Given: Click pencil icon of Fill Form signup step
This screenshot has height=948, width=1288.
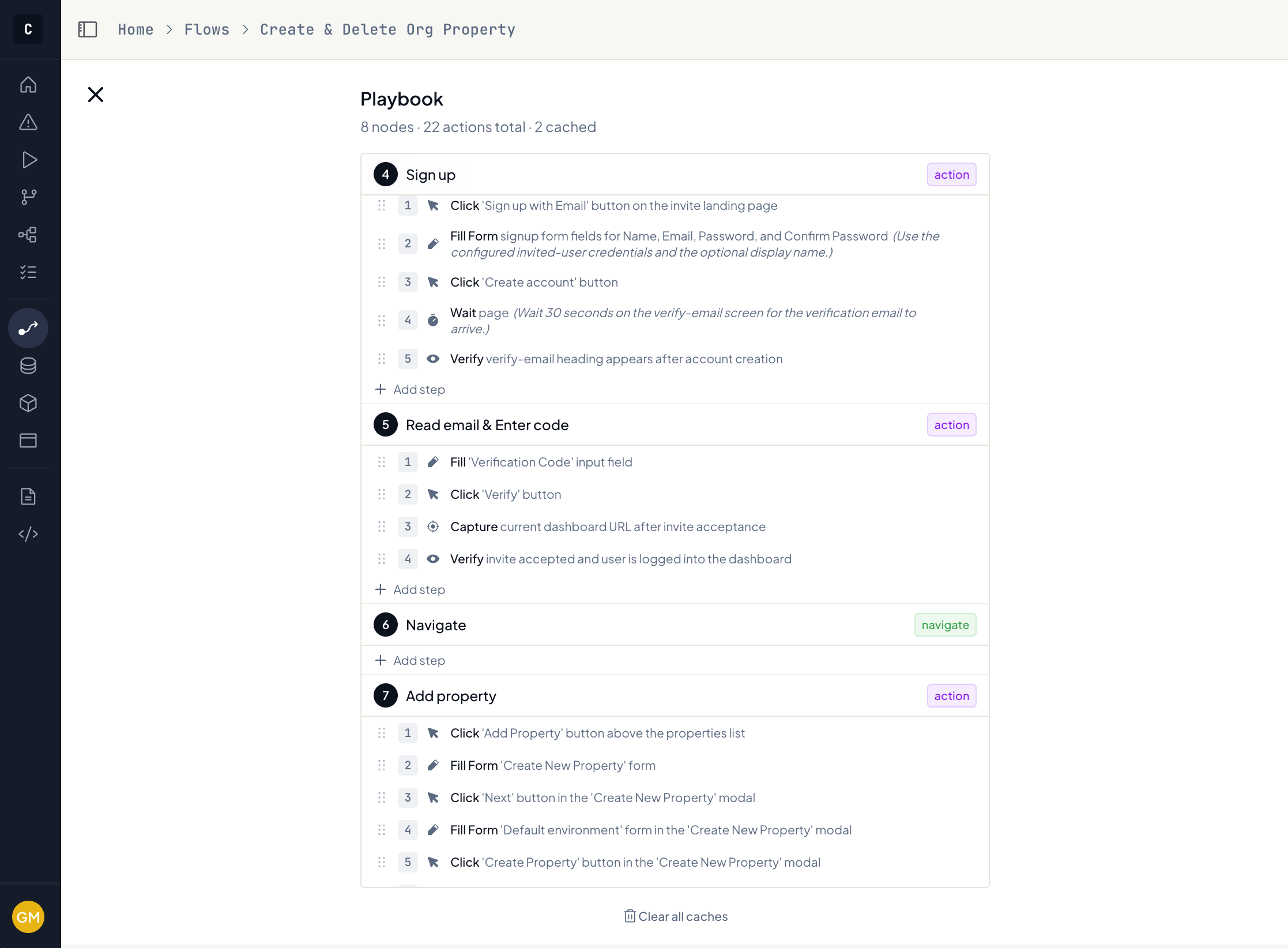Looking at the screenshot, I should click(x=433, y=244).
